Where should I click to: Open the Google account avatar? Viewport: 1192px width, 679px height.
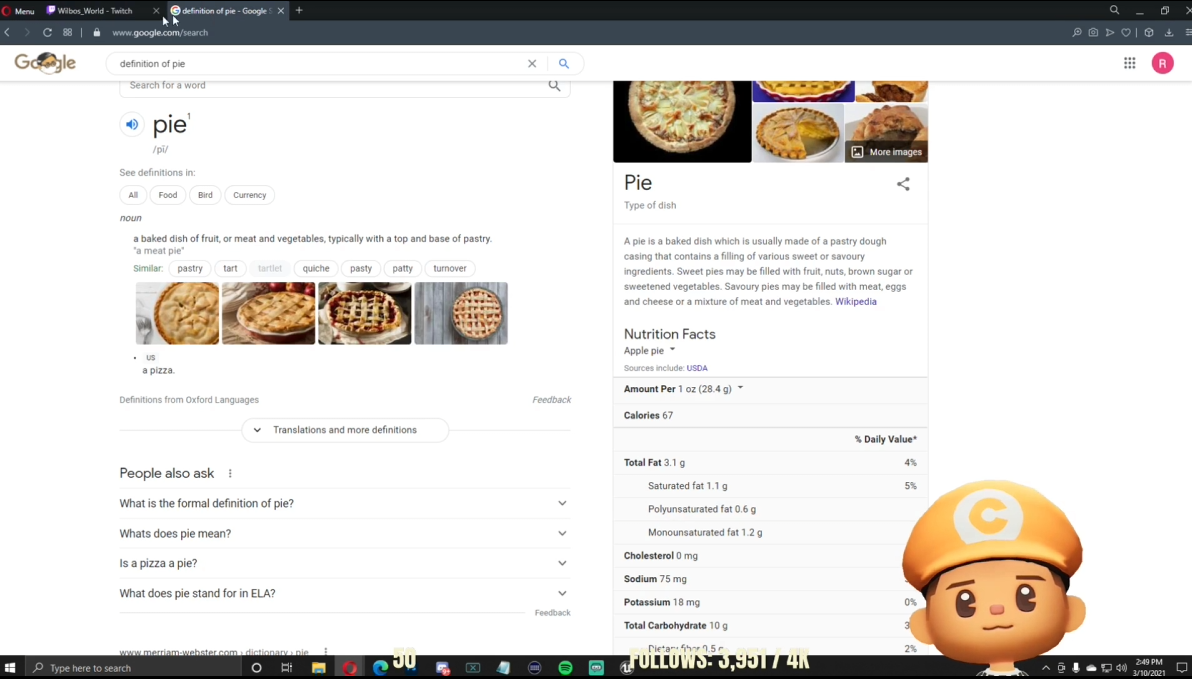pos(1162,63)
